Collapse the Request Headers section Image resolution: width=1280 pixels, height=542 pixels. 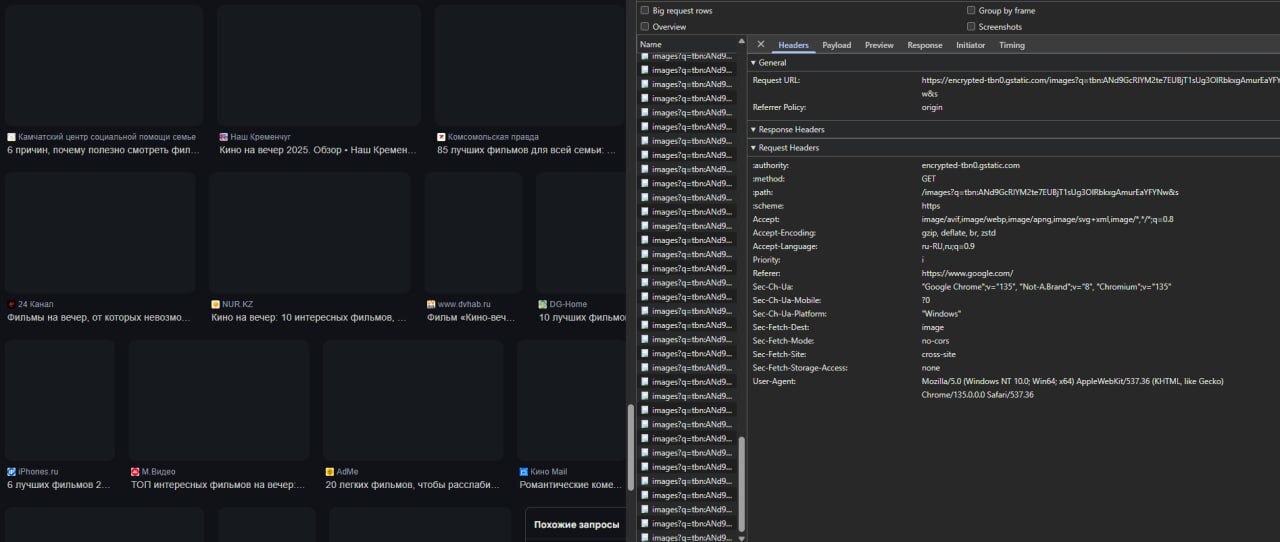(754, 148)
